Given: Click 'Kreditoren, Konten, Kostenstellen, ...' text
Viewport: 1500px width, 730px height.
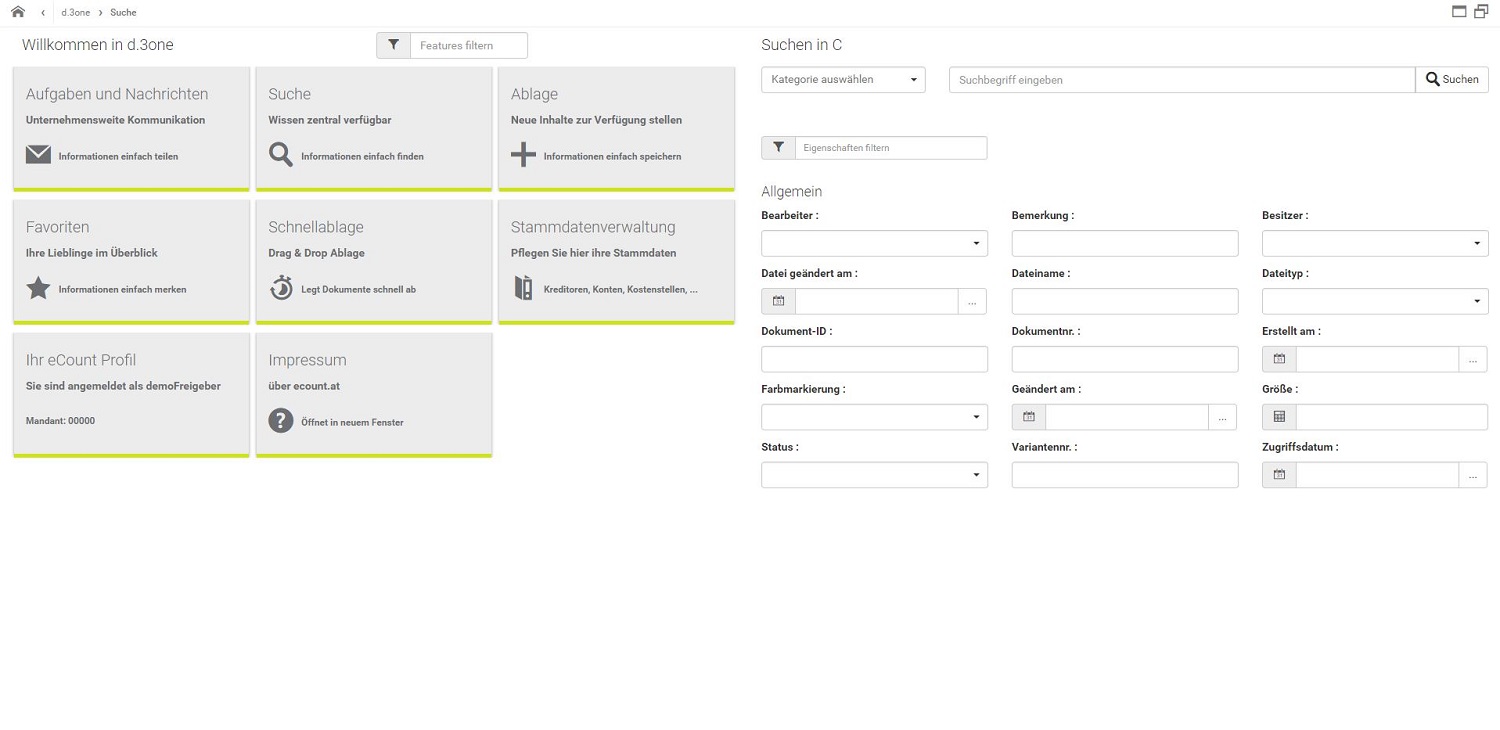Looking at the screenshot, I should [x=621, y=290].
